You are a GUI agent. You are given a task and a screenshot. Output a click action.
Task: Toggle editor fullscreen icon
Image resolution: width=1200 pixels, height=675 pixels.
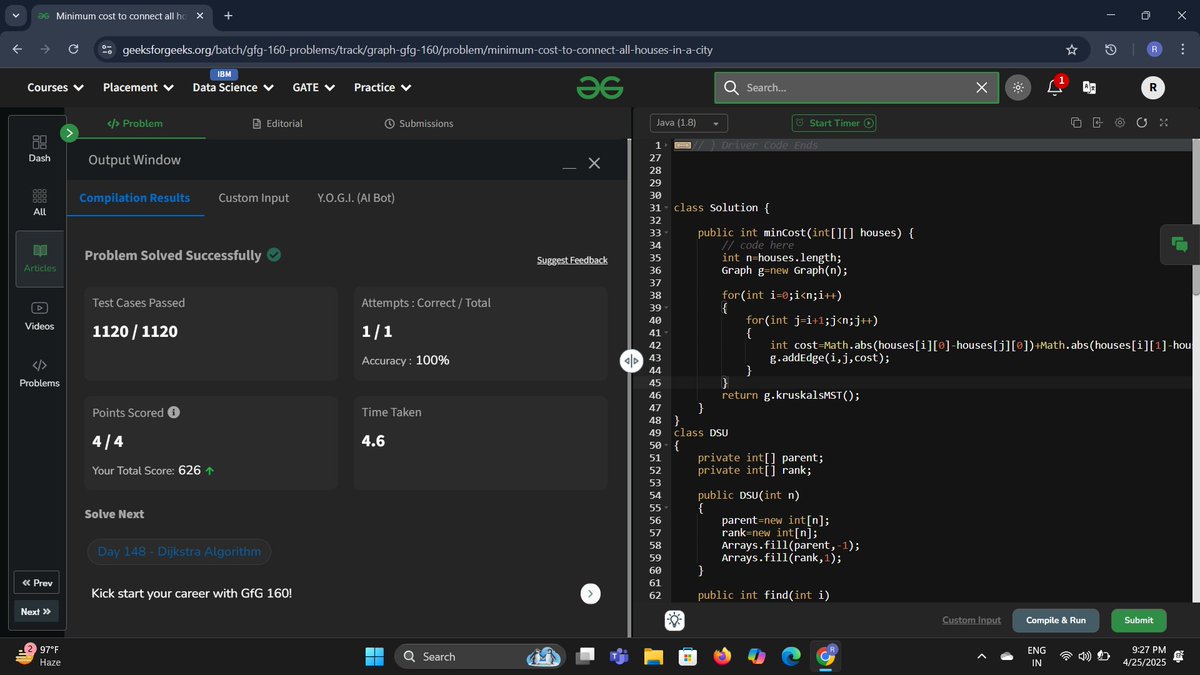tap(1163, 123)
